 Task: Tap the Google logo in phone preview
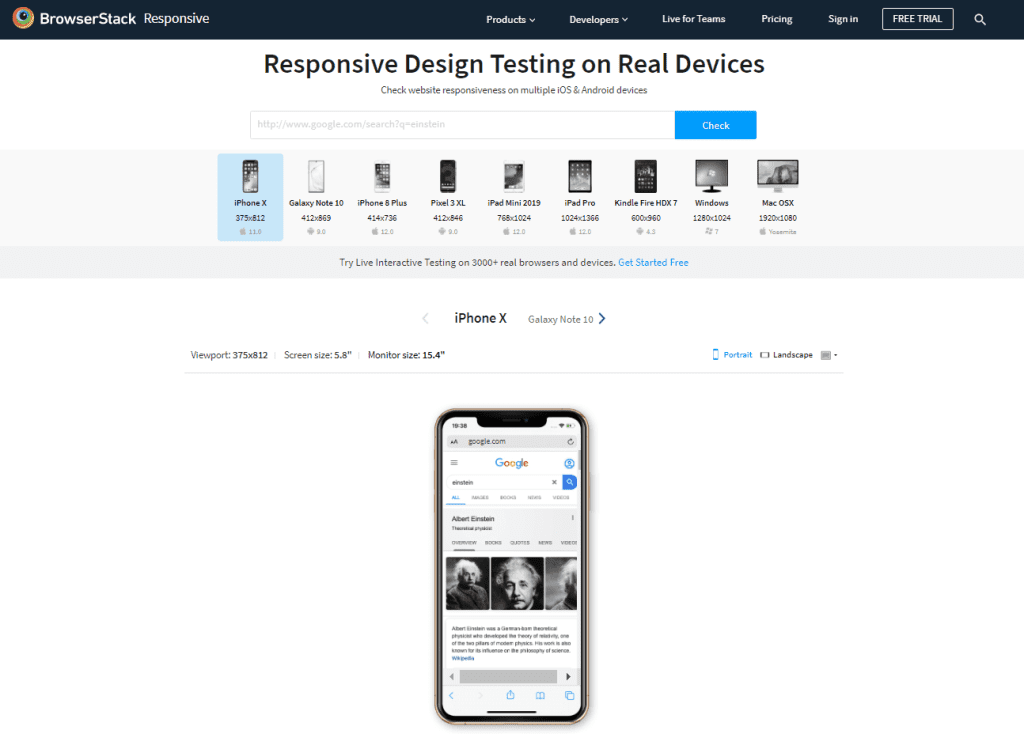[x=511, y=463]
